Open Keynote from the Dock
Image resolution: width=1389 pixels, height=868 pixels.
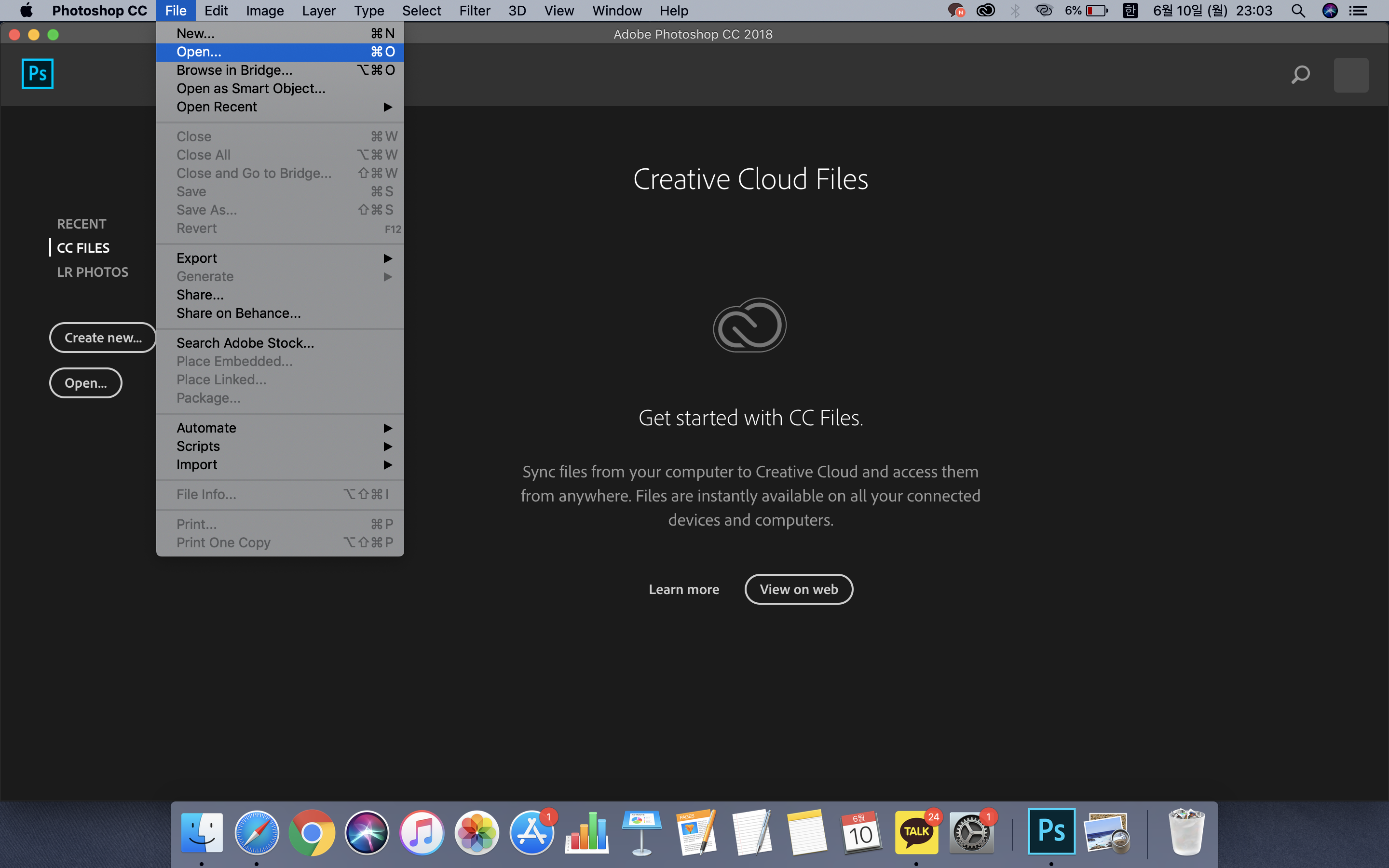coord(642,832)
